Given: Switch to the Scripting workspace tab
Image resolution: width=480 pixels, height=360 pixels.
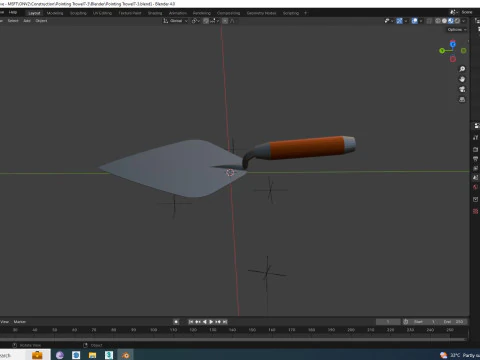Looking at the screenshot, I should tap(291, 13).
